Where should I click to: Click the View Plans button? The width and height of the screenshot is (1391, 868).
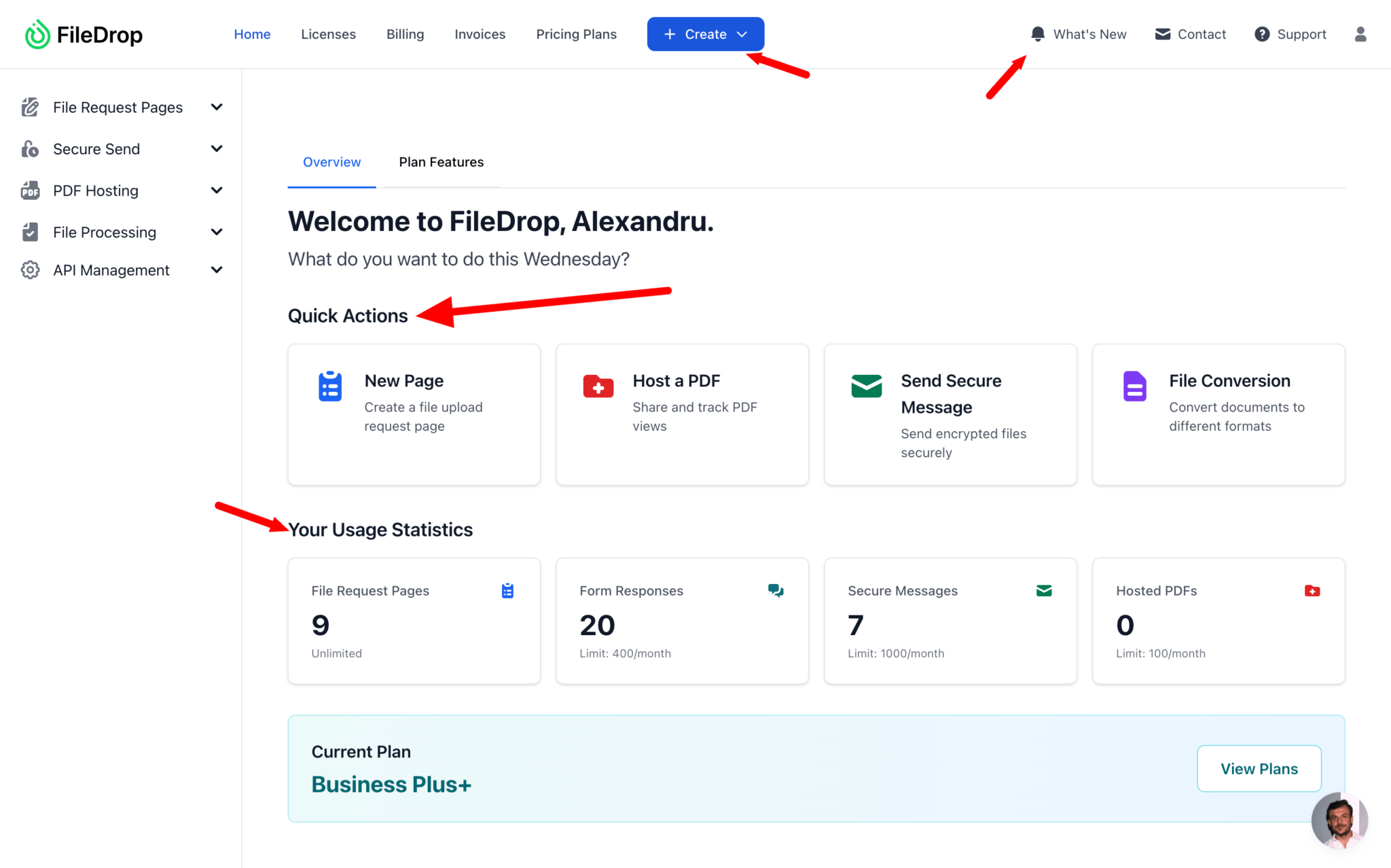1259,768
